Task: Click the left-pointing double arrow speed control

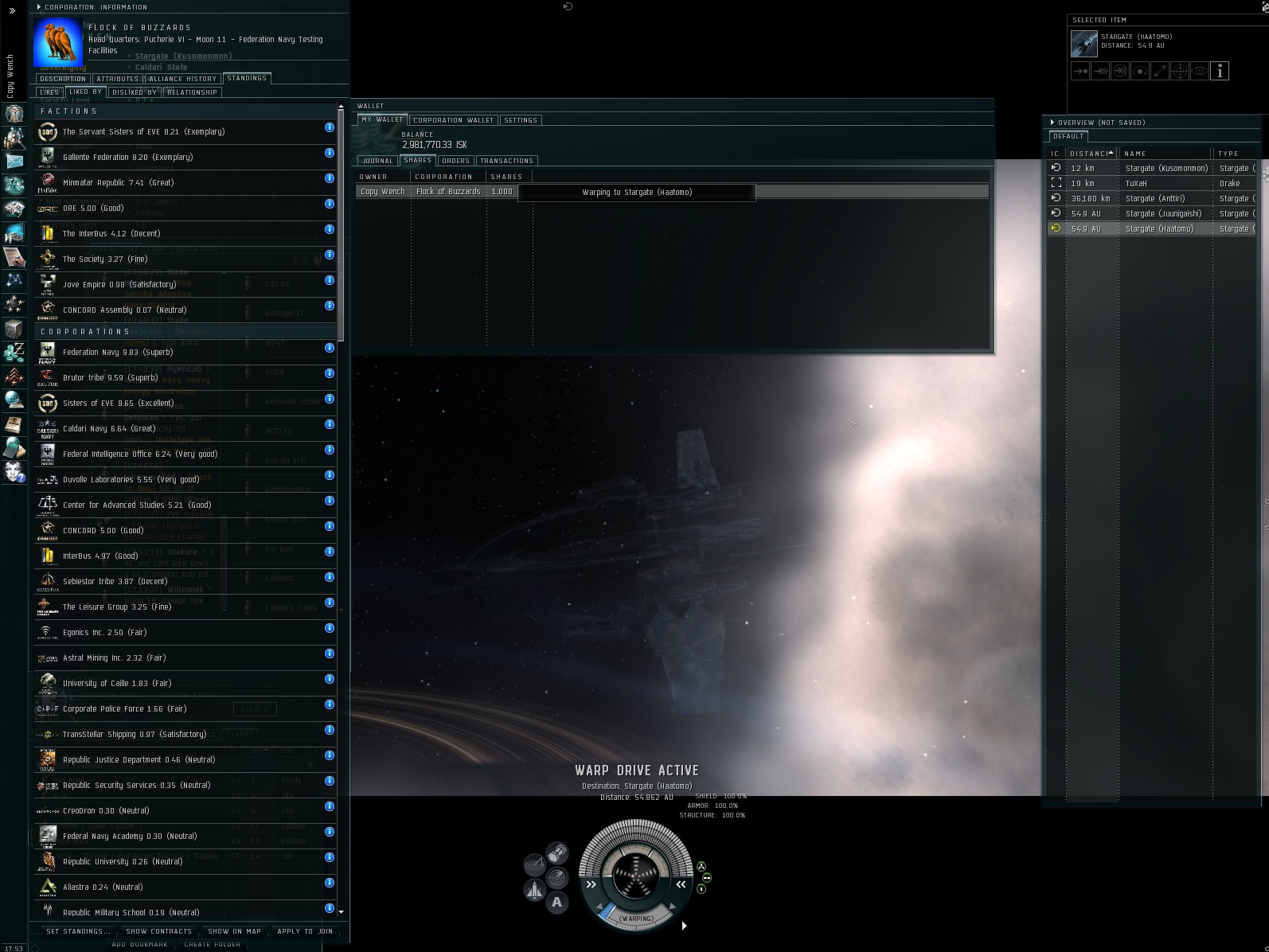Action: click(681, 884)
